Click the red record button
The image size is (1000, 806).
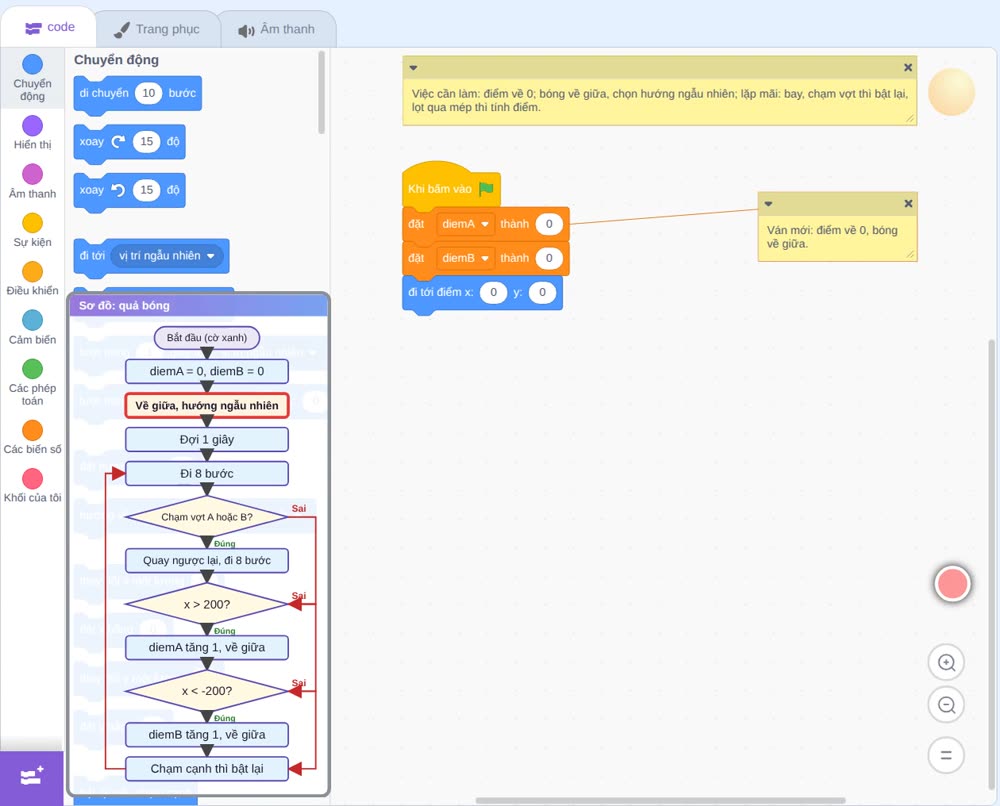pos(952,583)
